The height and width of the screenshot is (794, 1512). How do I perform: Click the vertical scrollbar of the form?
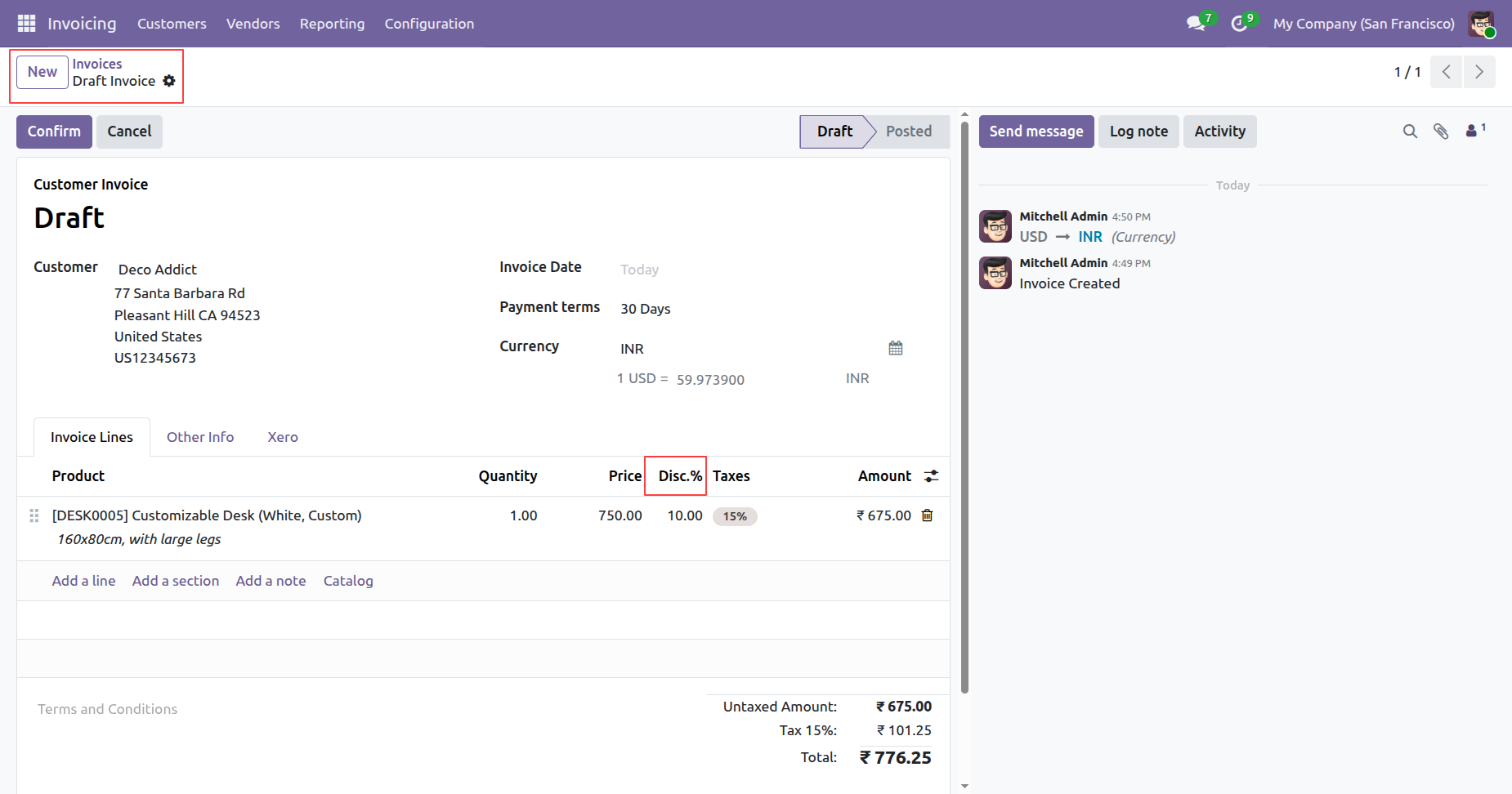tap(964, 407)
